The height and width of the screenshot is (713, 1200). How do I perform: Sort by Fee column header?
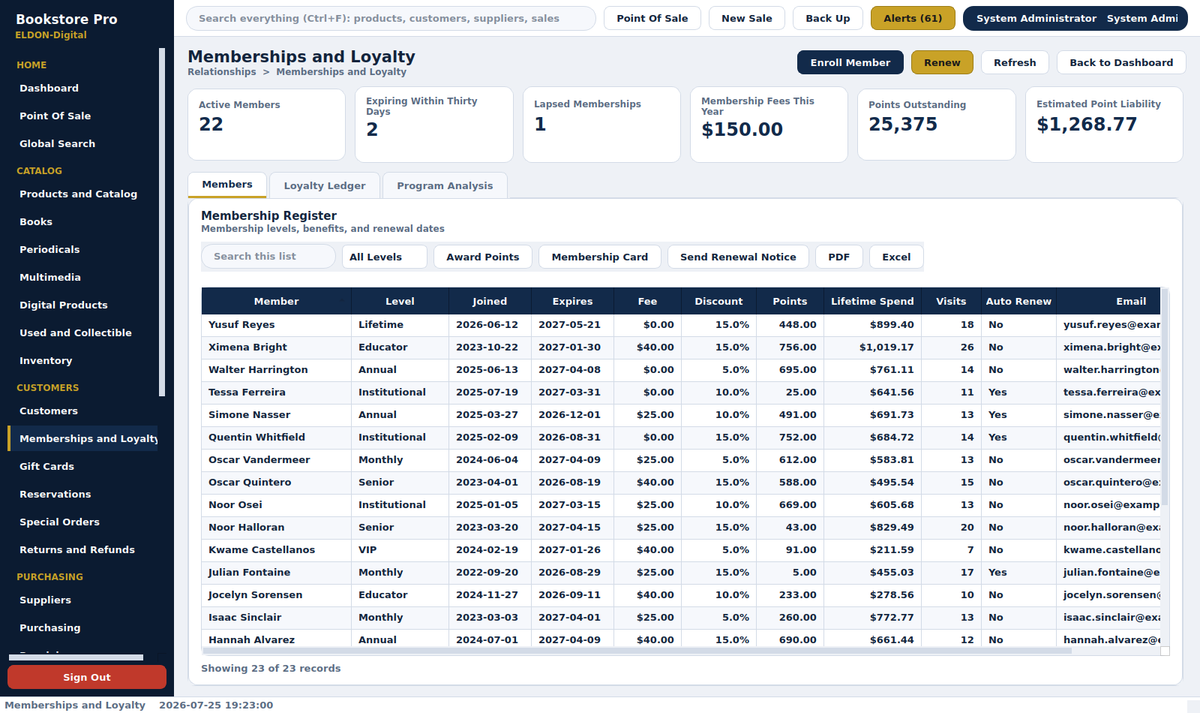pos(648,301)
